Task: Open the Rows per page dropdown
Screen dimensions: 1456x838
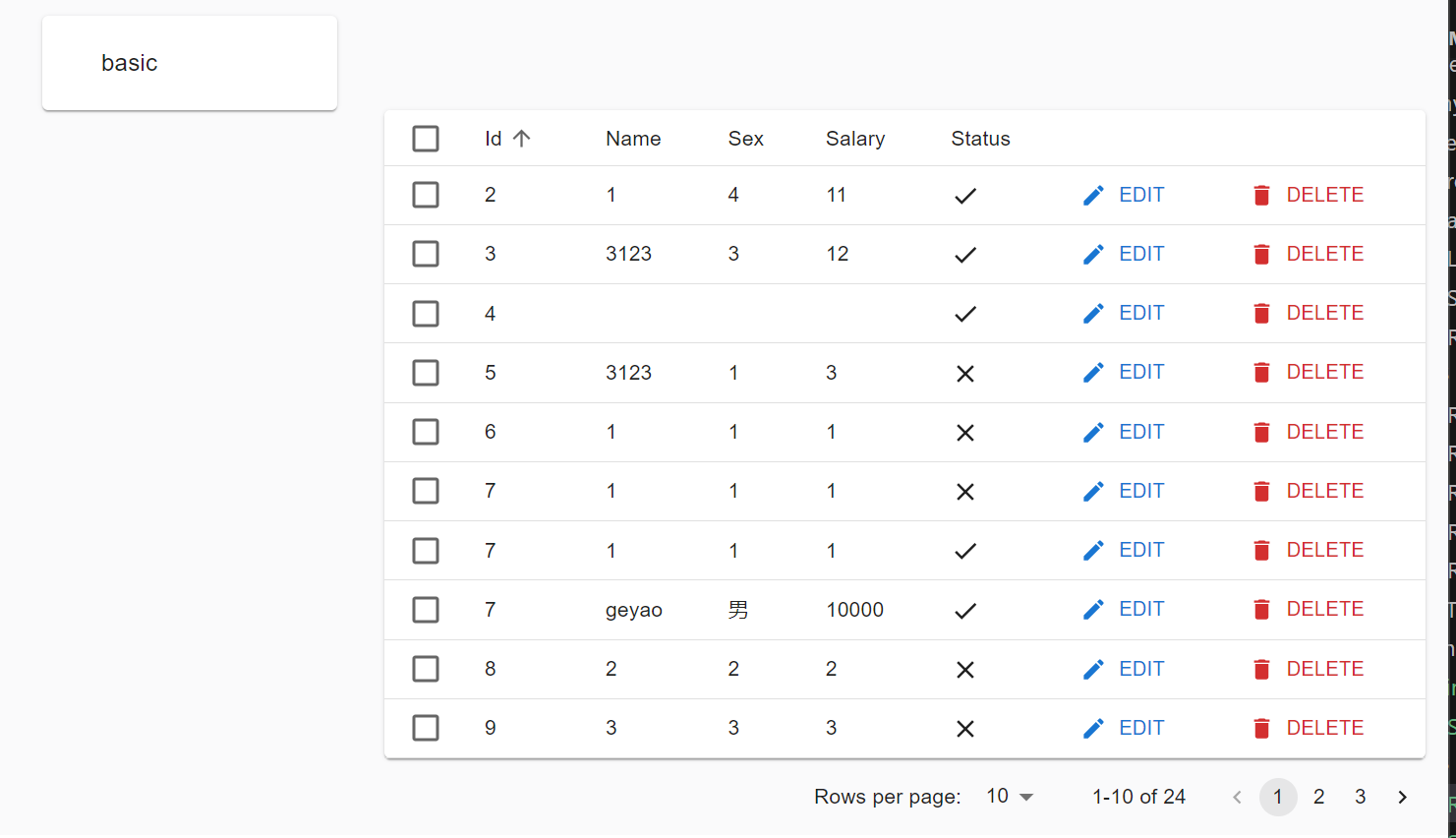Action: coord(1010,797)
